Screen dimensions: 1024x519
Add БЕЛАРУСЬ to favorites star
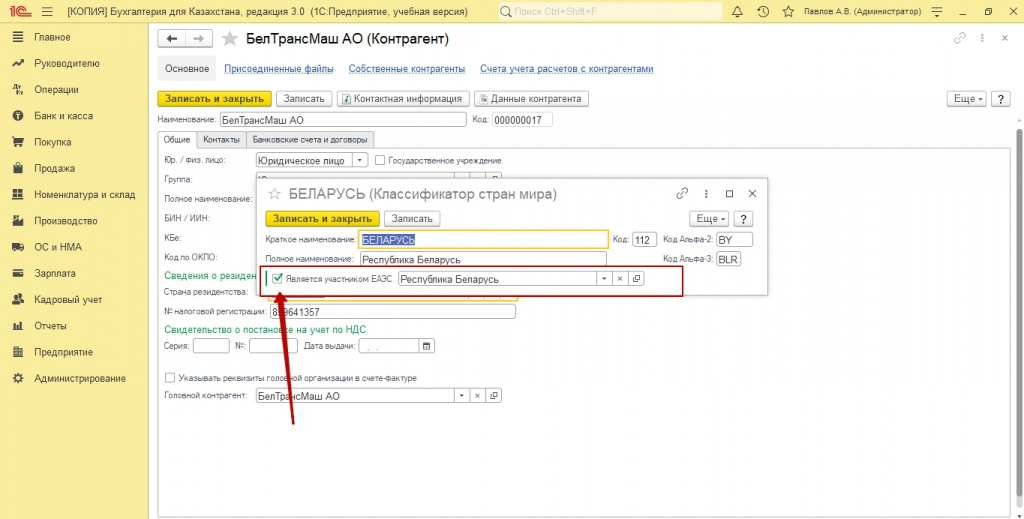[x=275, y=194]
